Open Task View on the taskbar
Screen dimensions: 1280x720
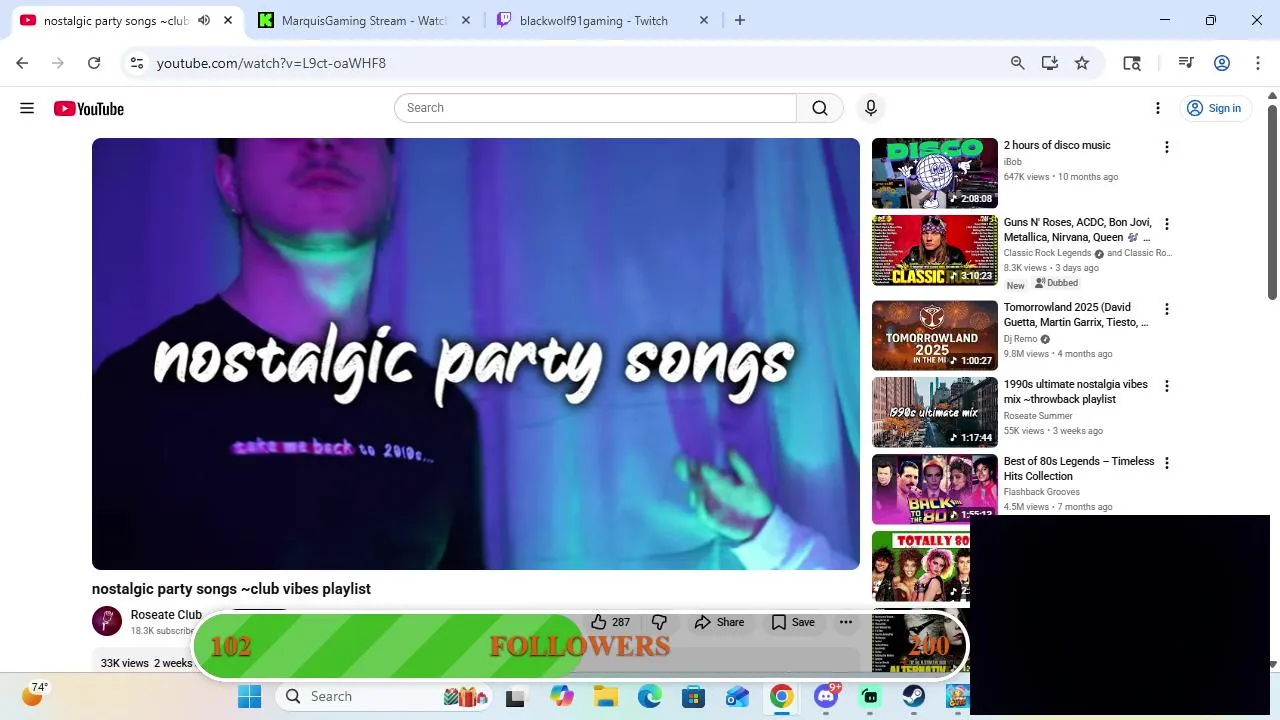tap(516, 697)
